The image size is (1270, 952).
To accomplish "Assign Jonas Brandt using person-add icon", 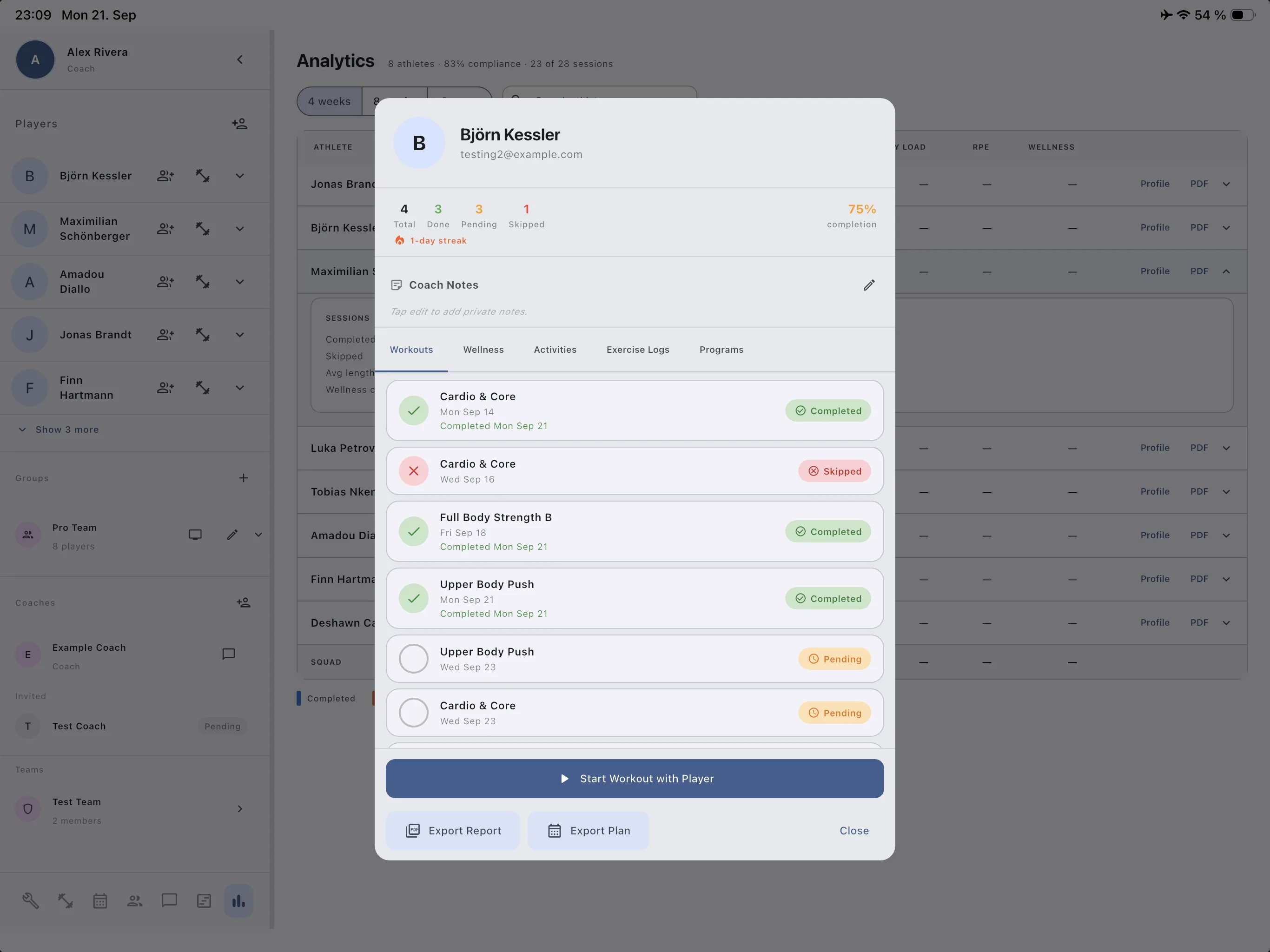I will click(x=165, y=335).
